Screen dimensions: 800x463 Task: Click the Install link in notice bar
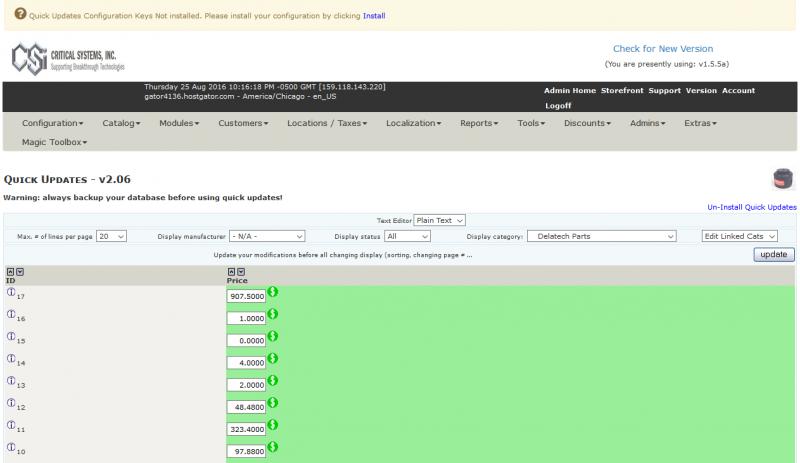pos(374,16)
